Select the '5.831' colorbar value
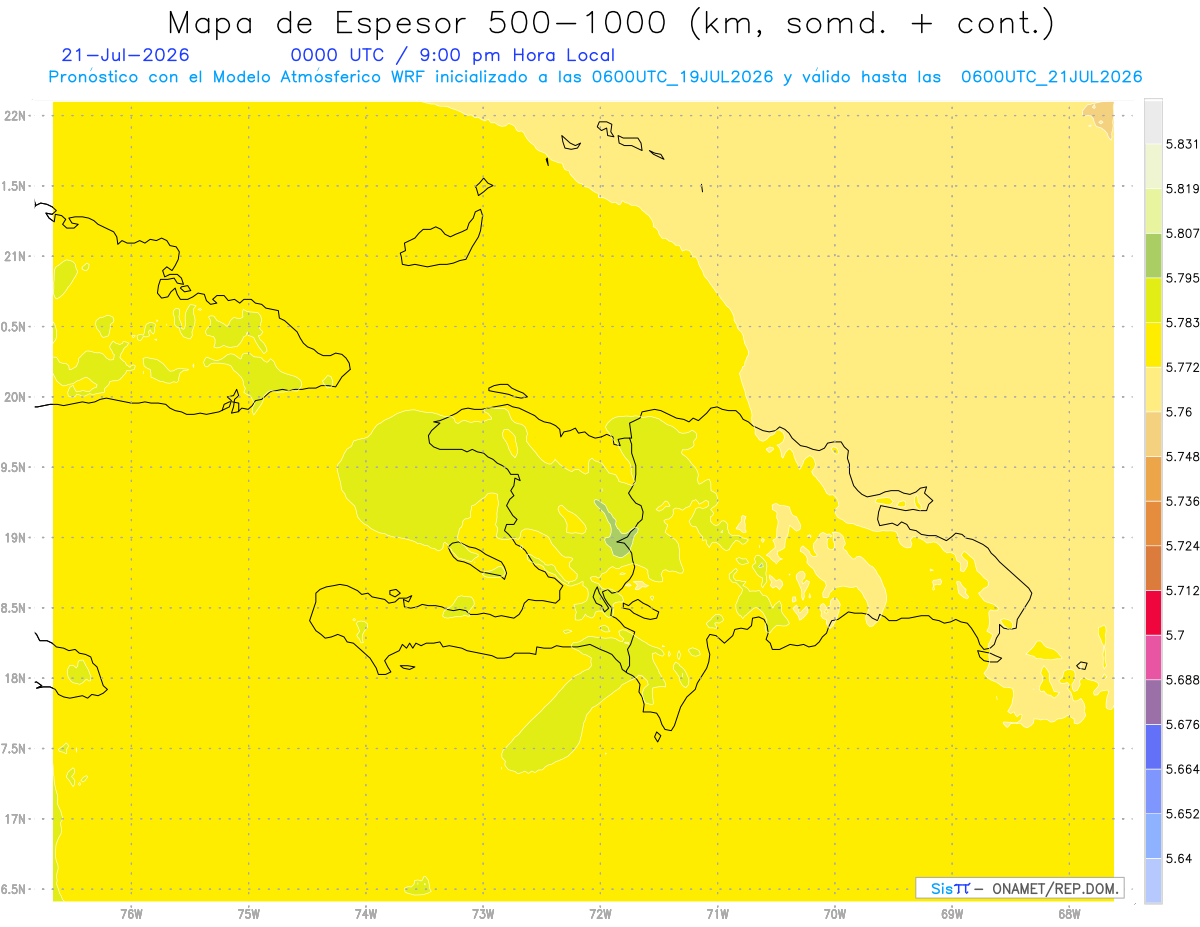The height and width of the screenshot is (927, 1200). coord(1182,145)
